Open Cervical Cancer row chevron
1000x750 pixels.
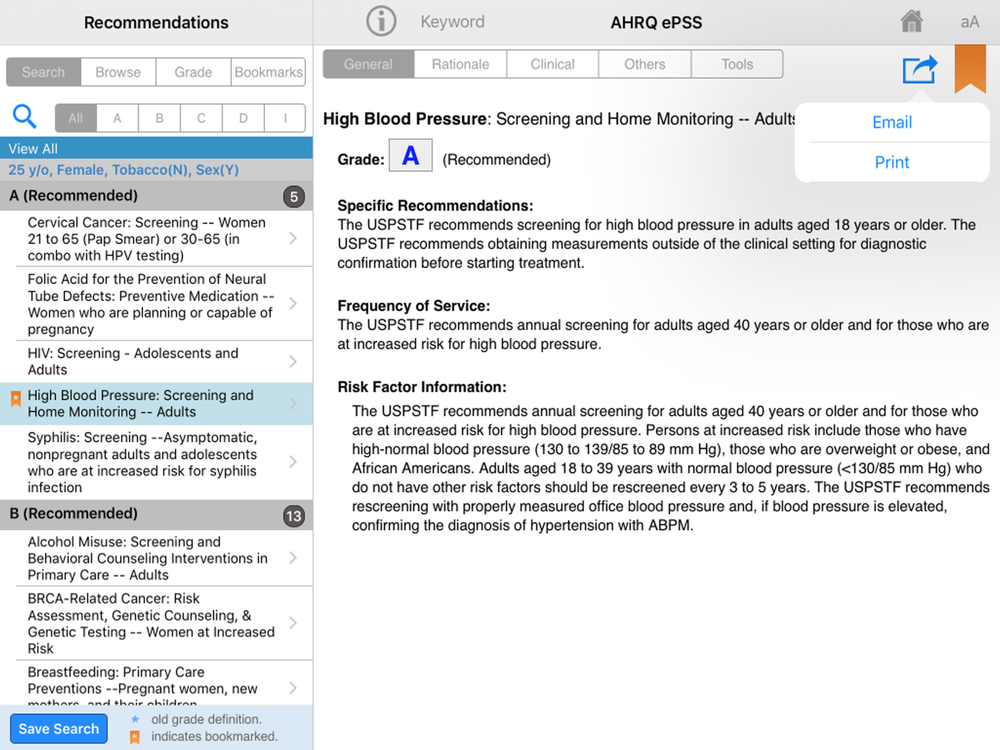pyautogui.click(x=293, y=239)
